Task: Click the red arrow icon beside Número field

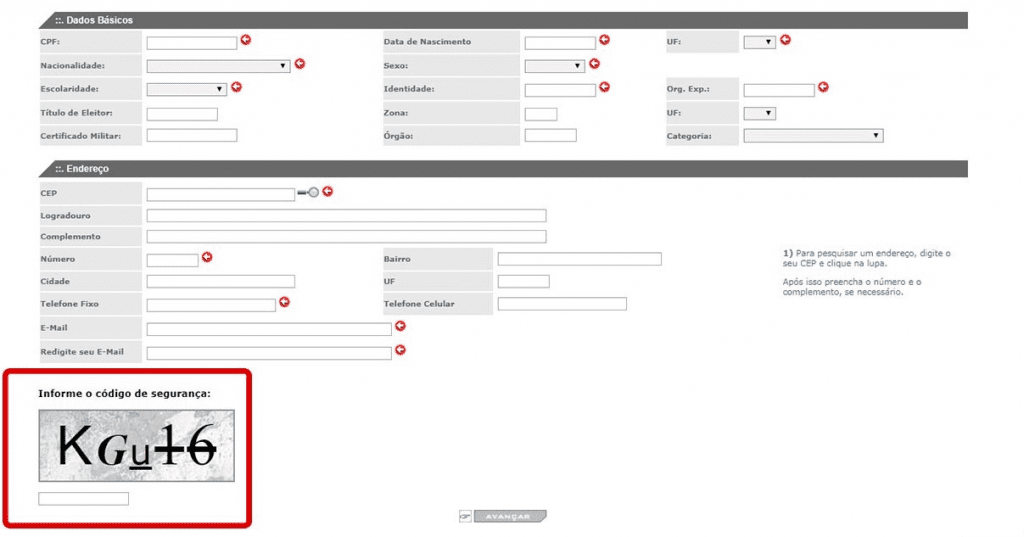Action: coord(207,257)
